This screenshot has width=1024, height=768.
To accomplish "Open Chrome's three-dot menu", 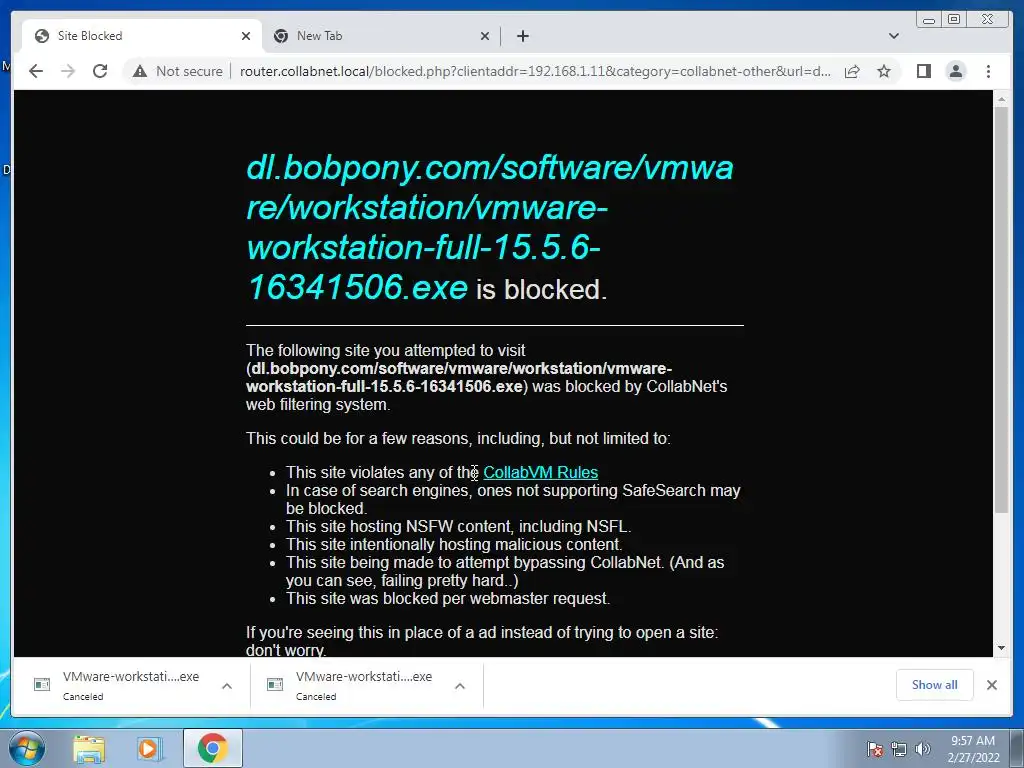I will coord(988,71).
